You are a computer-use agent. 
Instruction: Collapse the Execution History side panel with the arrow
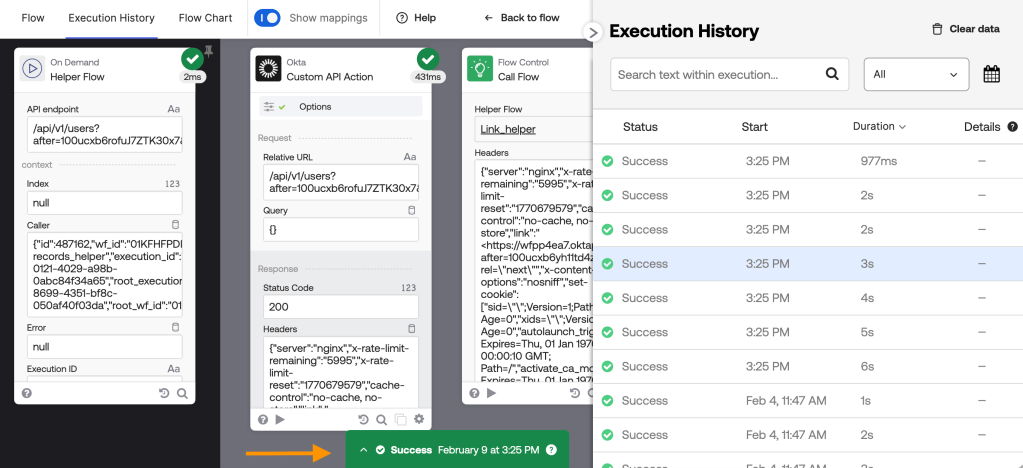coord(592,32)
